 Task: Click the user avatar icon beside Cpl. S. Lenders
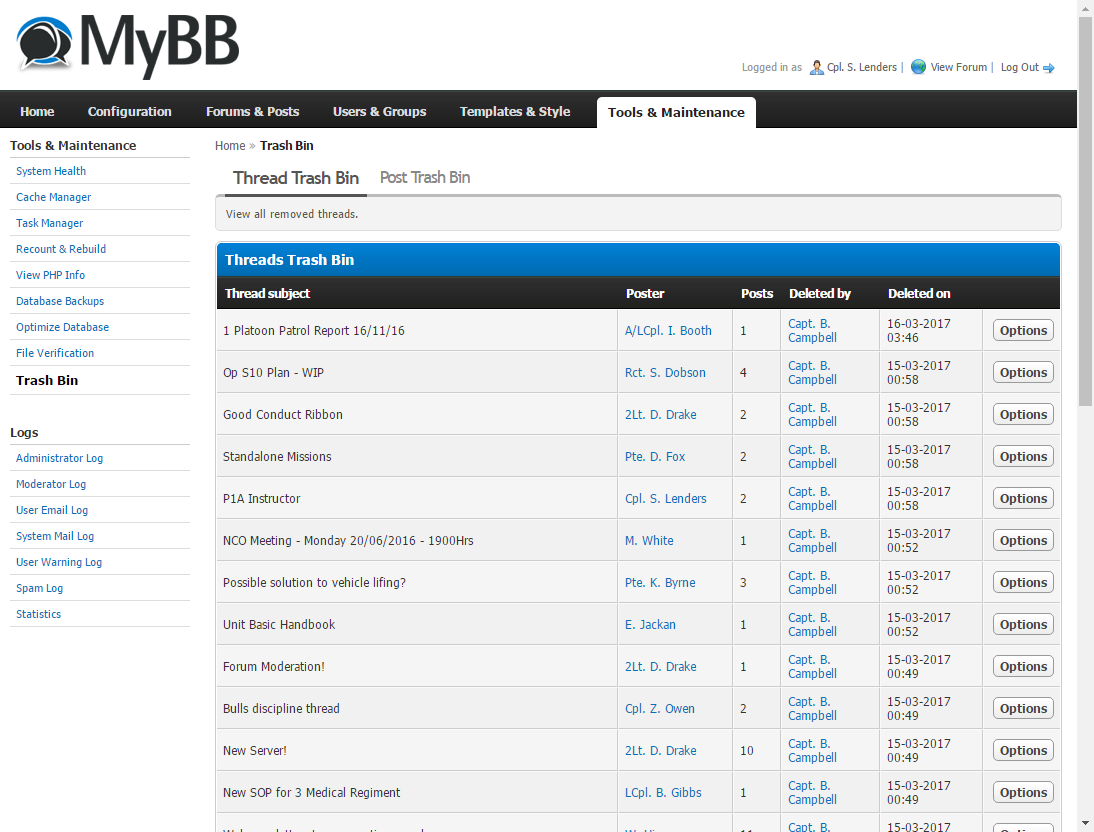[816, 68]
